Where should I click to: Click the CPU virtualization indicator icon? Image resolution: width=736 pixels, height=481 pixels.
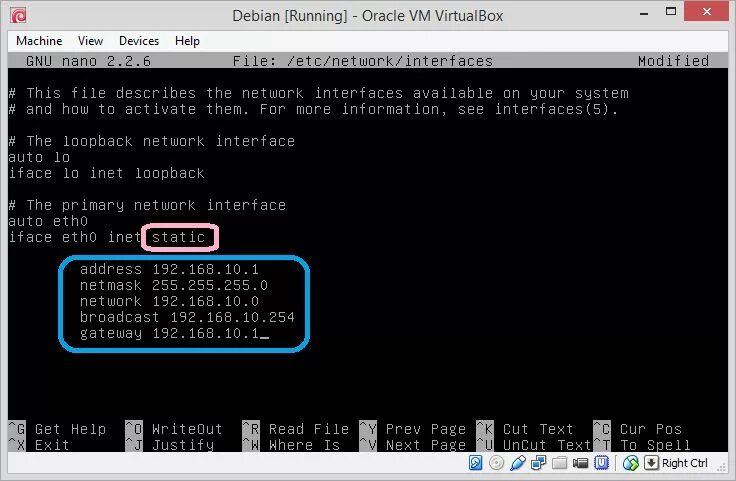pyautogui.click(x=601, y=463)
